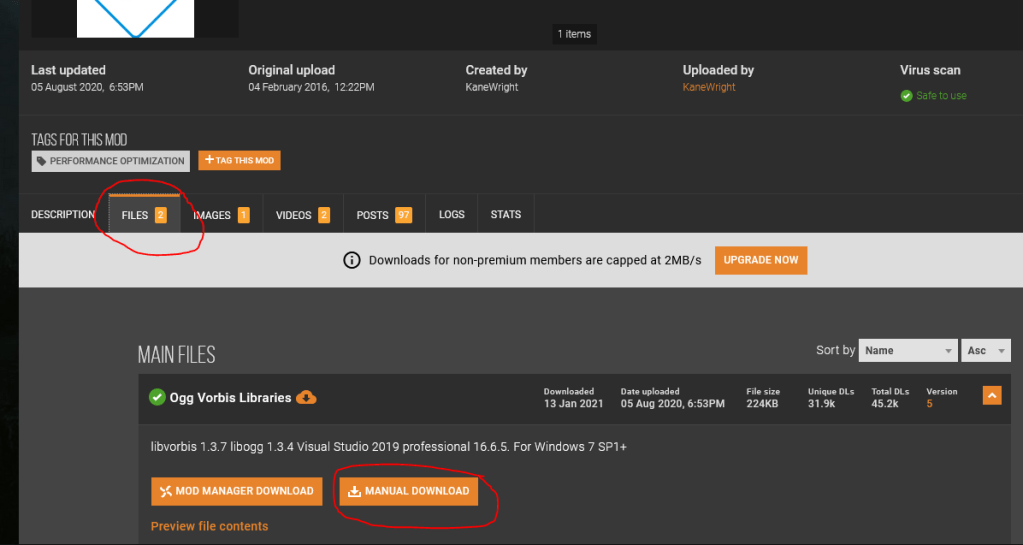Screen dimensions: 1023x545
Task: Switch to the Files tab
Action: 144,215
